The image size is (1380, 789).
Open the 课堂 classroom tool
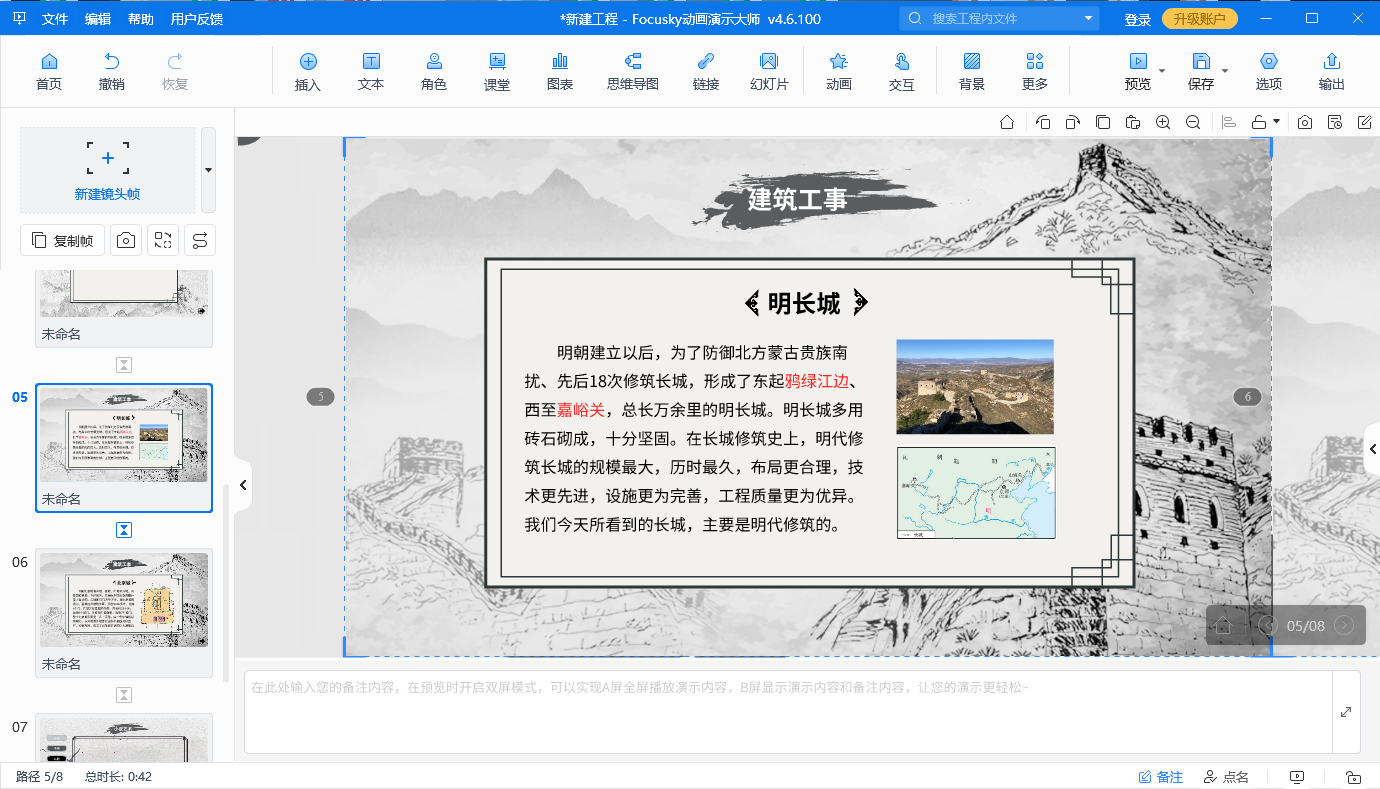[497, 72]
